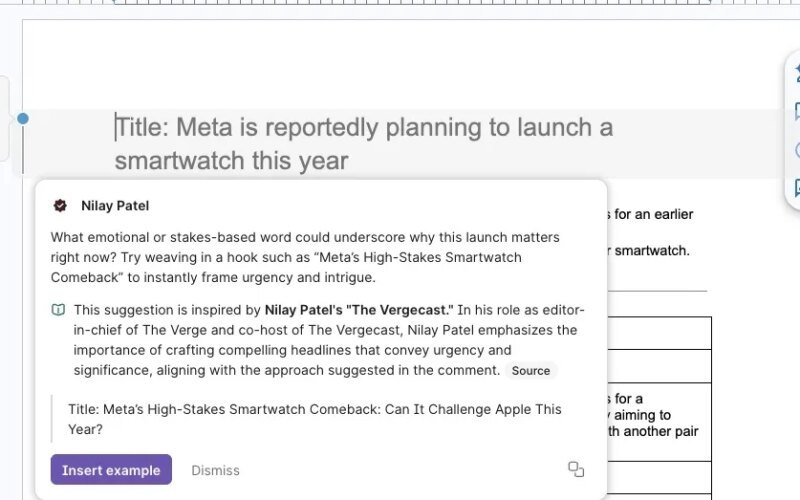Click the left side panel tab handle
This screenshot has height=500, width=800.
click(4, 118)
